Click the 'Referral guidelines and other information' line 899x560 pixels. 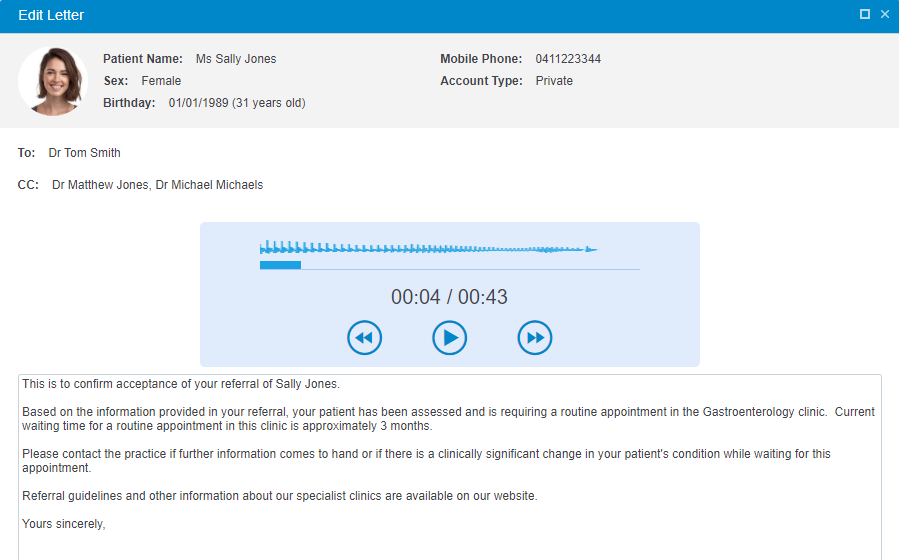click(280, 496)
